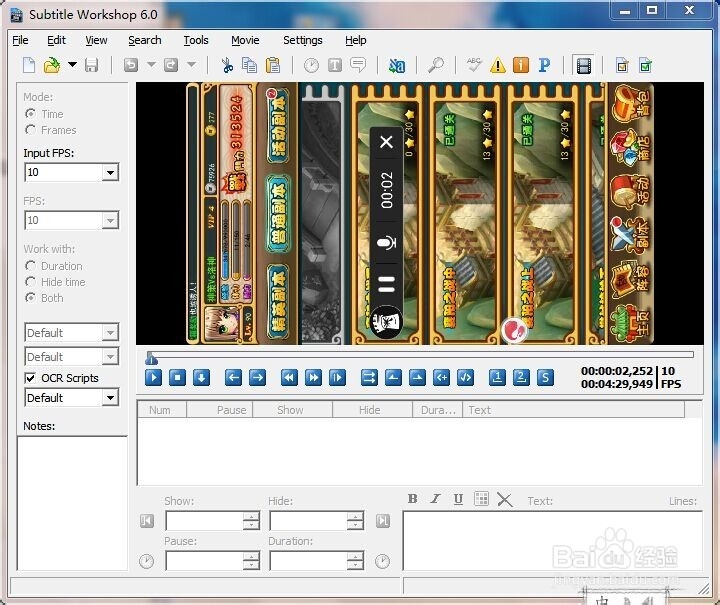Apply italic formatting with I button
Image resolution: width=720 pixels, height=605 pixels.
click(435, 499)
